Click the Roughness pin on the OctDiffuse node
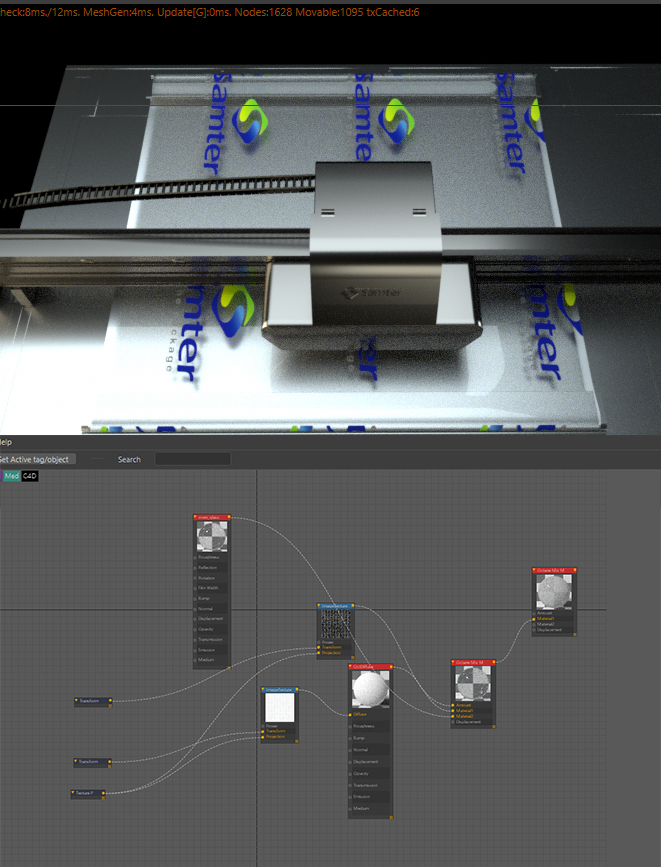This screenshot has width=661, height=867. pos(351,727)
